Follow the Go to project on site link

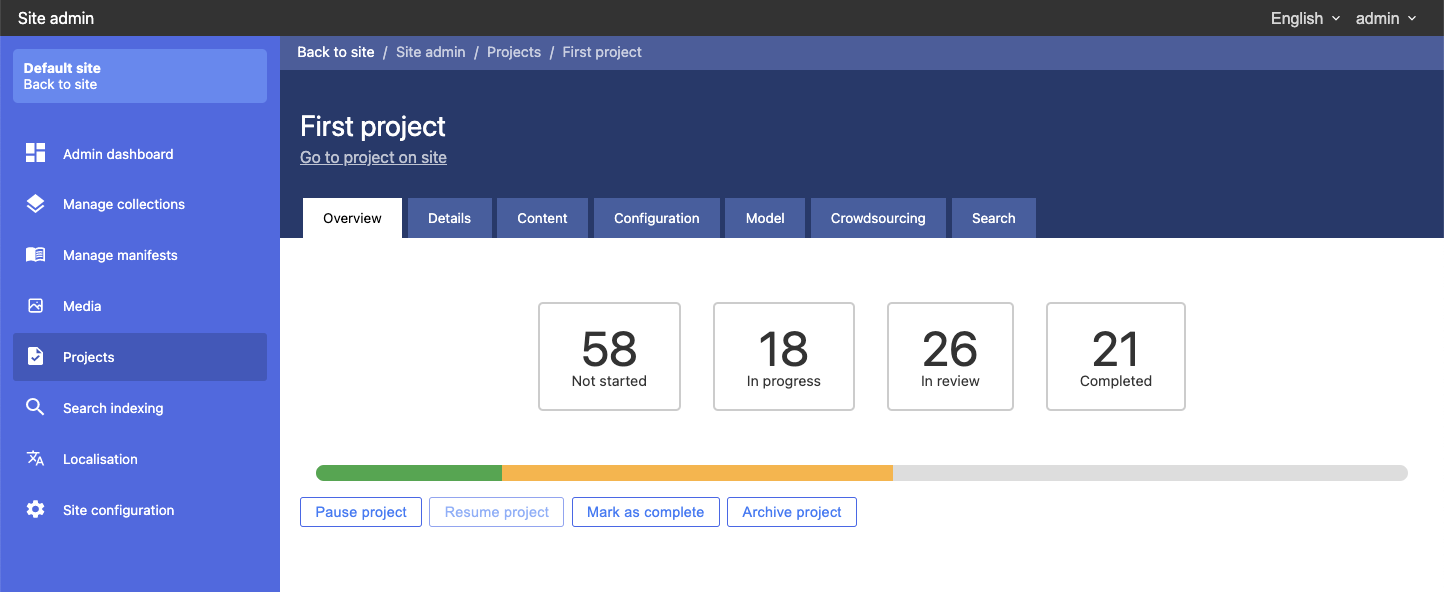(x=373, y=157)
